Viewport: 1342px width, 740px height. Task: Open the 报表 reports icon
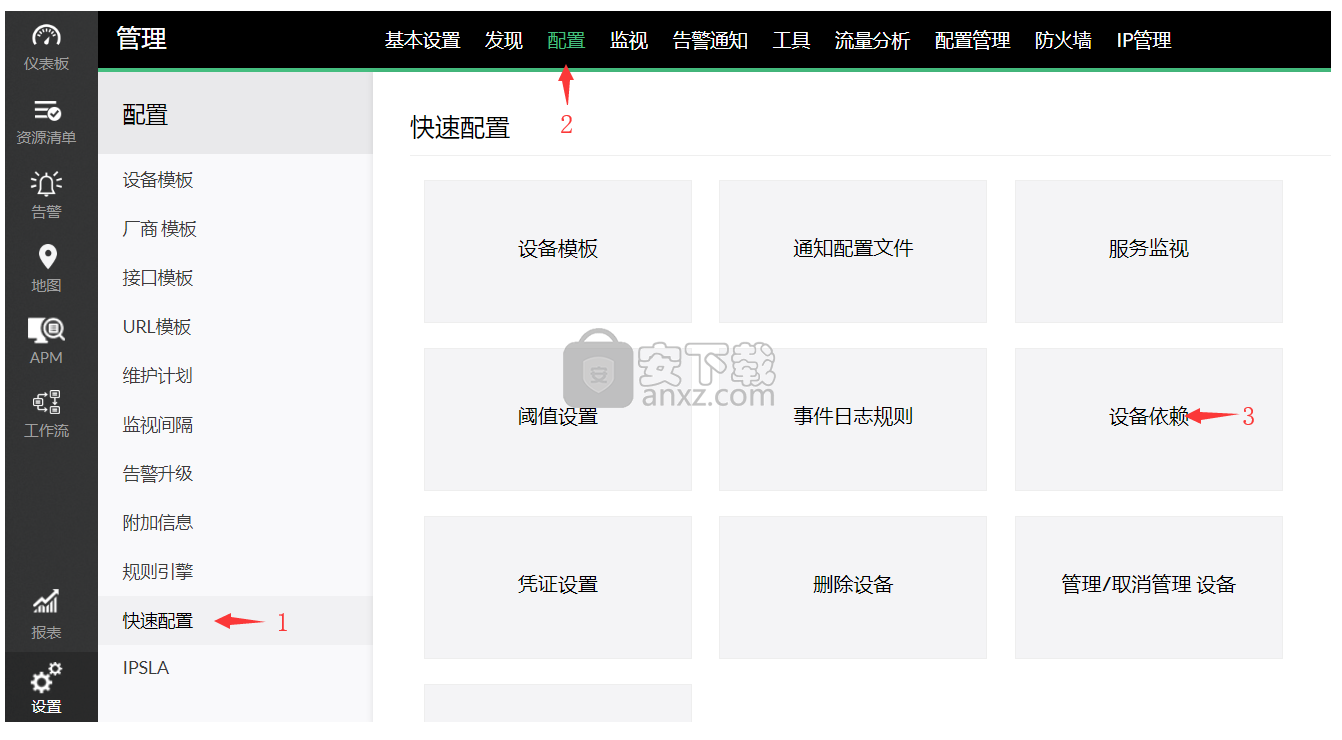click(x=46, y=602)
